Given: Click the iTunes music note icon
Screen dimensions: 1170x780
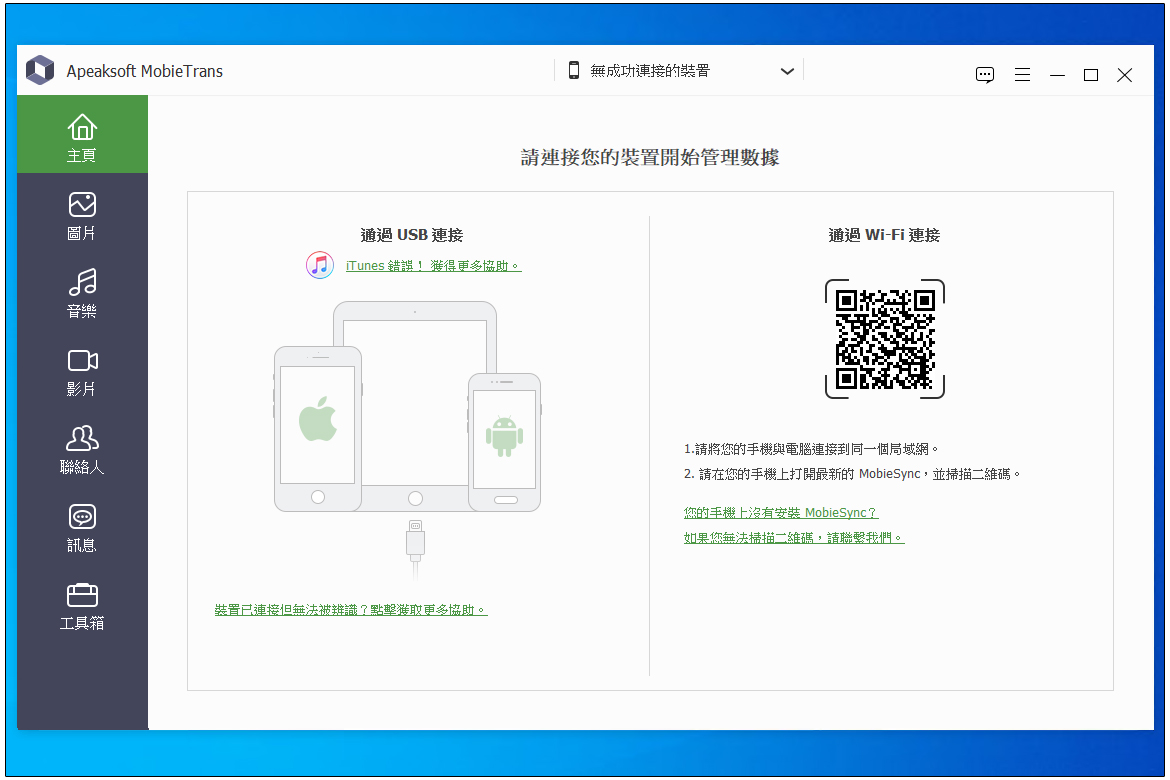Looking at the screenshot, I should point(320,265).
